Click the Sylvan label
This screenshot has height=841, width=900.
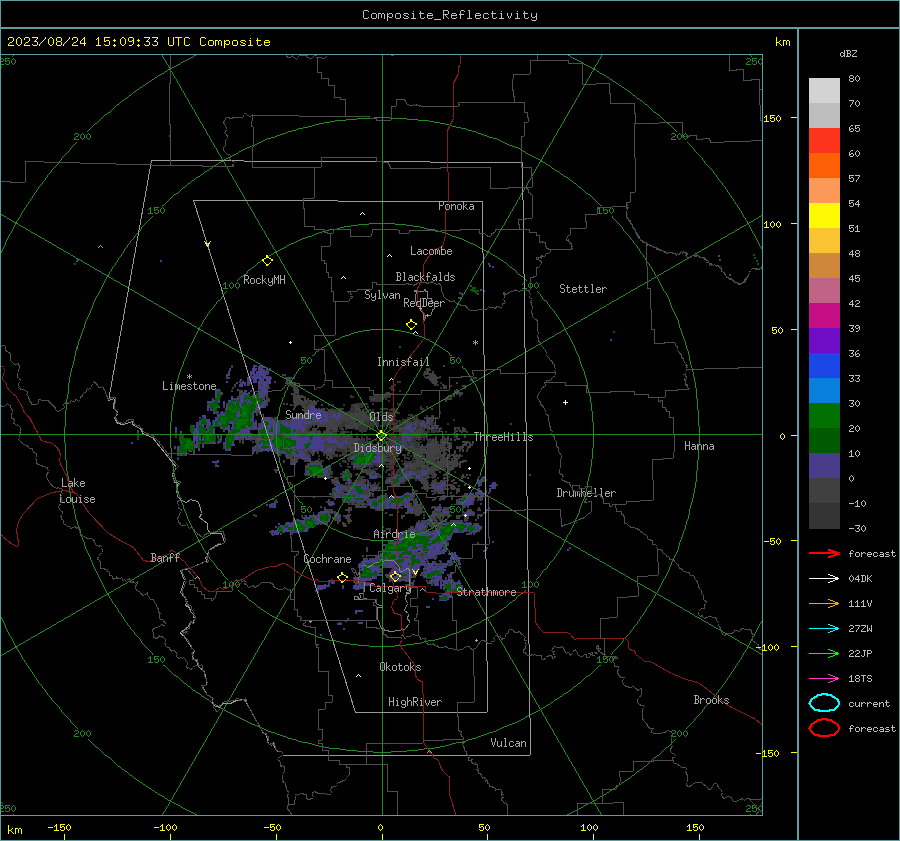click(382, 295)
